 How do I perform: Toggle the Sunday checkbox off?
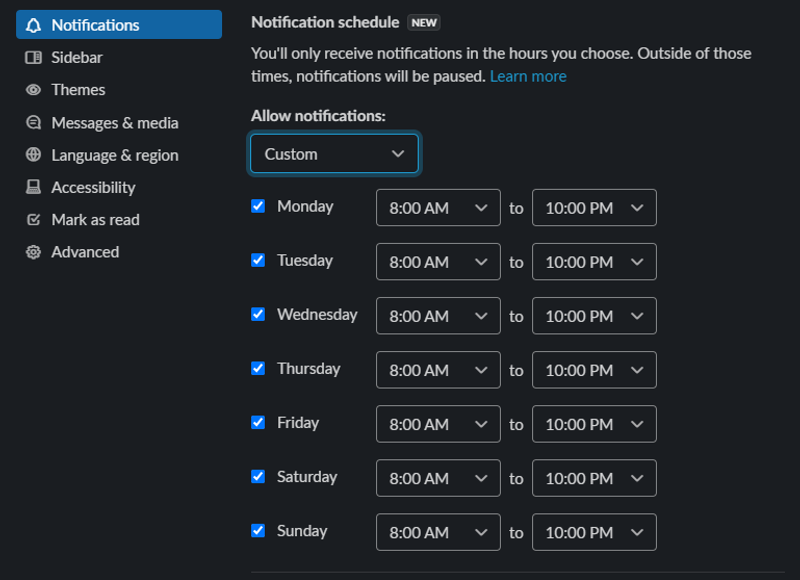point(258,530)
